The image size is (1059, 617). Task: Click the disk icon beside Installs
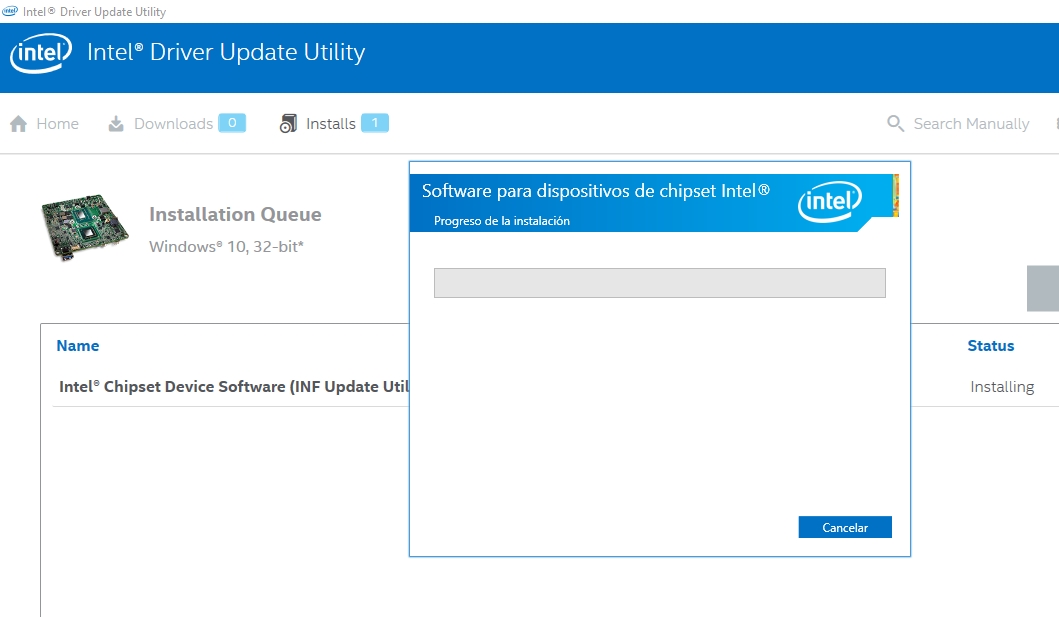pos(288,124)
